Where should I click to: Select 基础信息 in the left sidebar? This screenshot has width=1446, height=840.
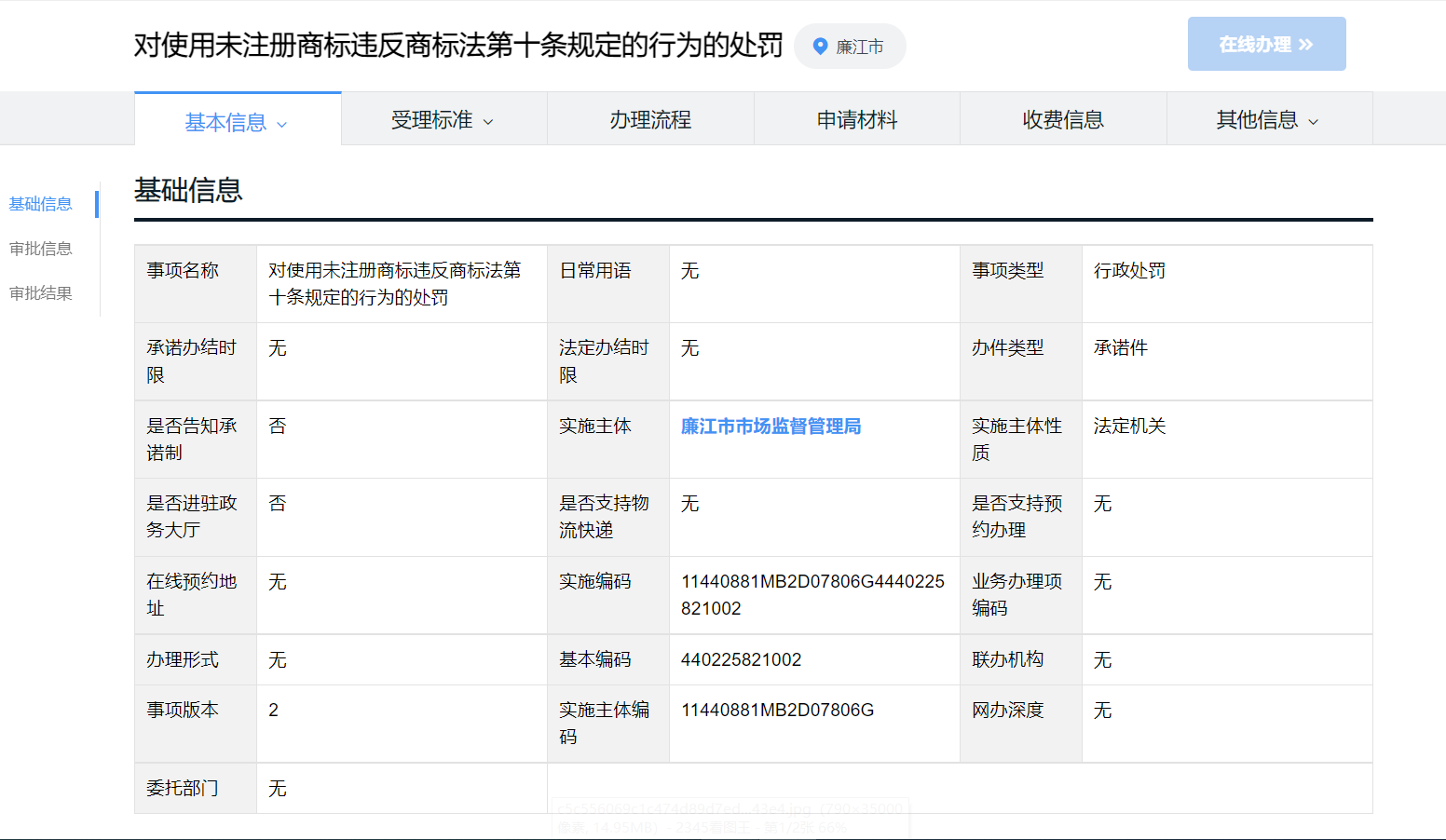[41, 204]
